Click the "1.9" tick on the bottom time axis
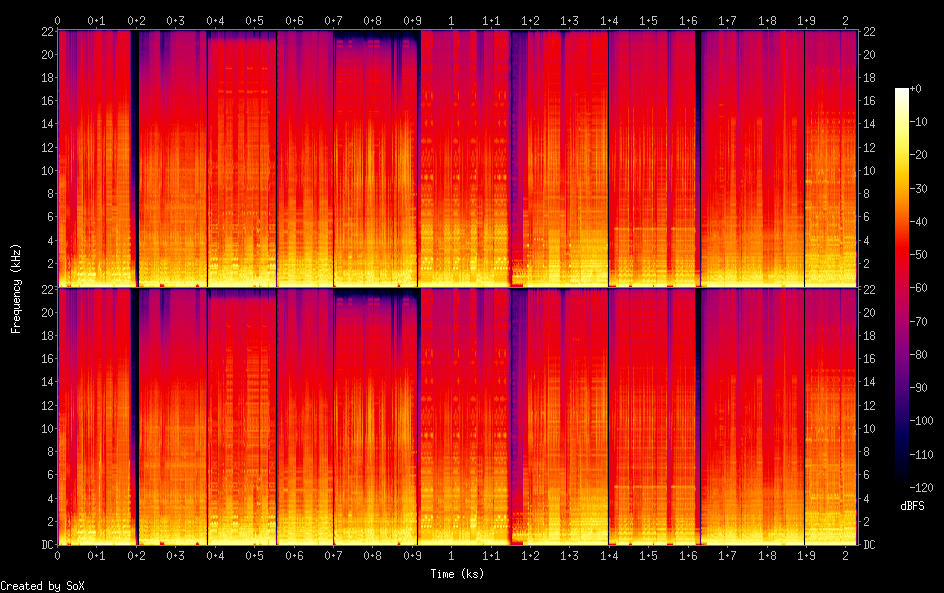 pos(806,555)
